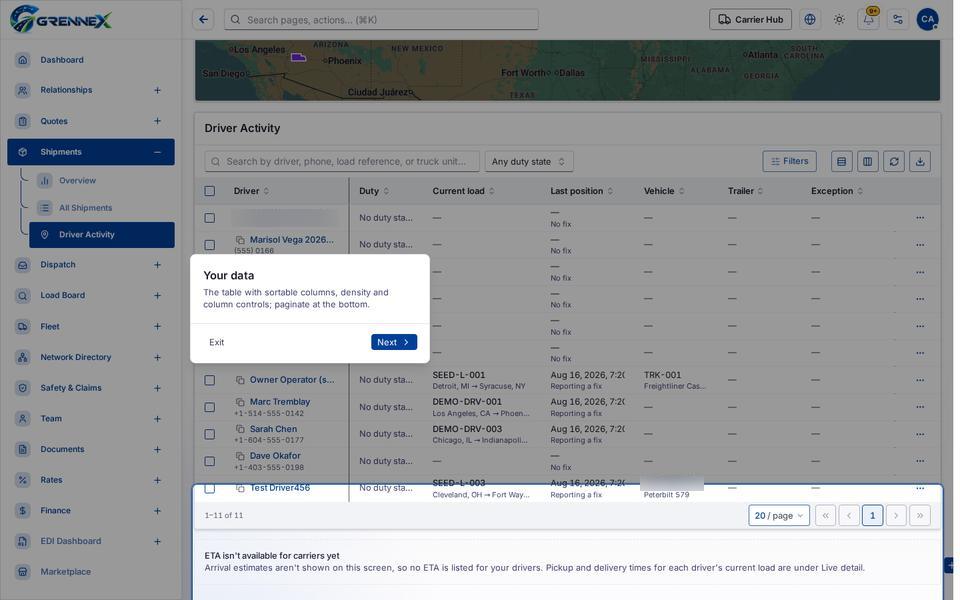Sort by Last position column header
960x600 pixels.
coord(581,191)
